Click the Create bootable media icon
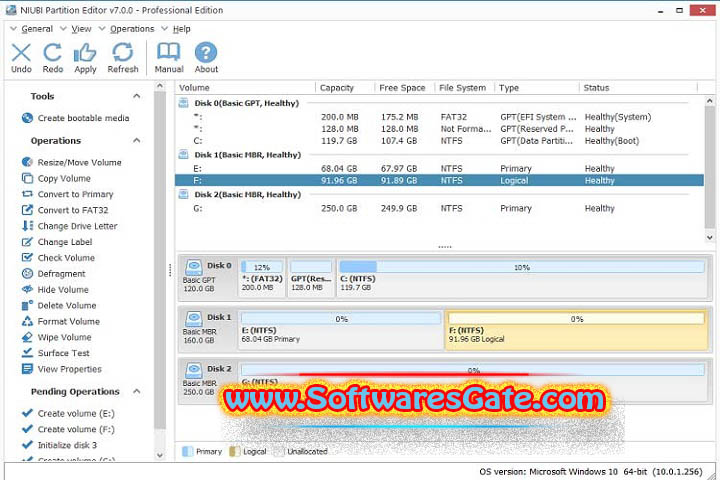 click(x=27, y=118)
